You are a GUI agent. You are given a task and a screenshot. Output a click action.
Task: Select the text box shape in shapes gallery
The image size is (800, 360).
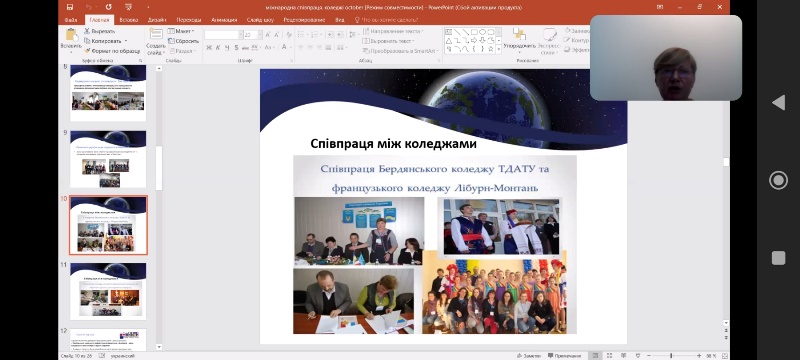pyautogui.click(x=449, y=32)
